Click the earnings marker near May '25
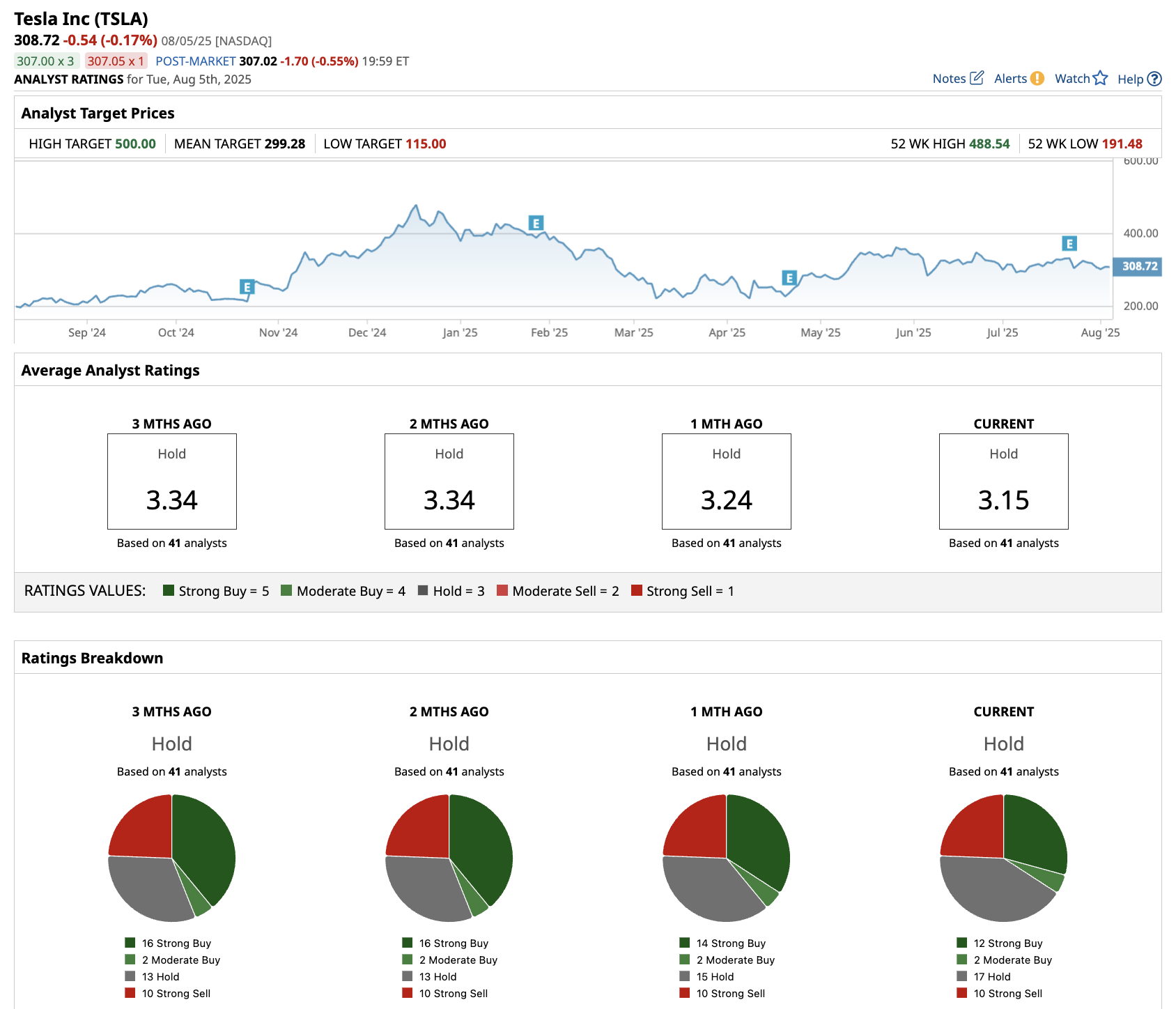Image resolution: width=1176 pixels, height=1009 pixels. click(x=789, y=278)
